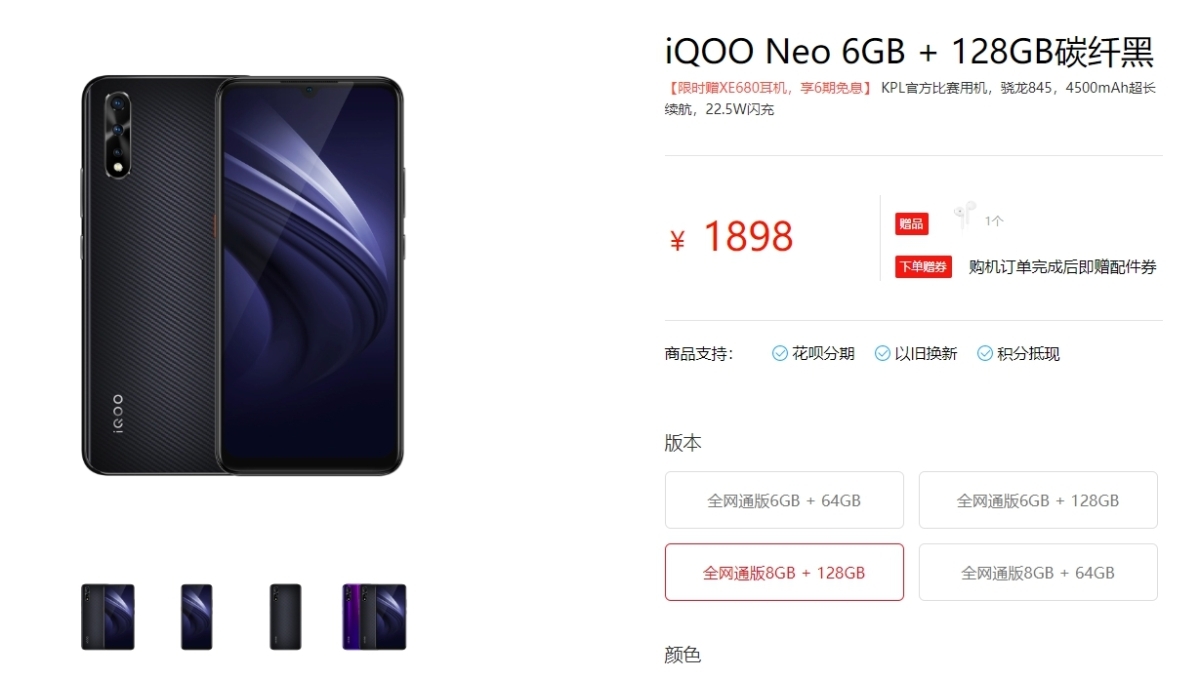1200x678 pixels.
Task: Click the red 赠品 badge
Action: click(911, 224)
